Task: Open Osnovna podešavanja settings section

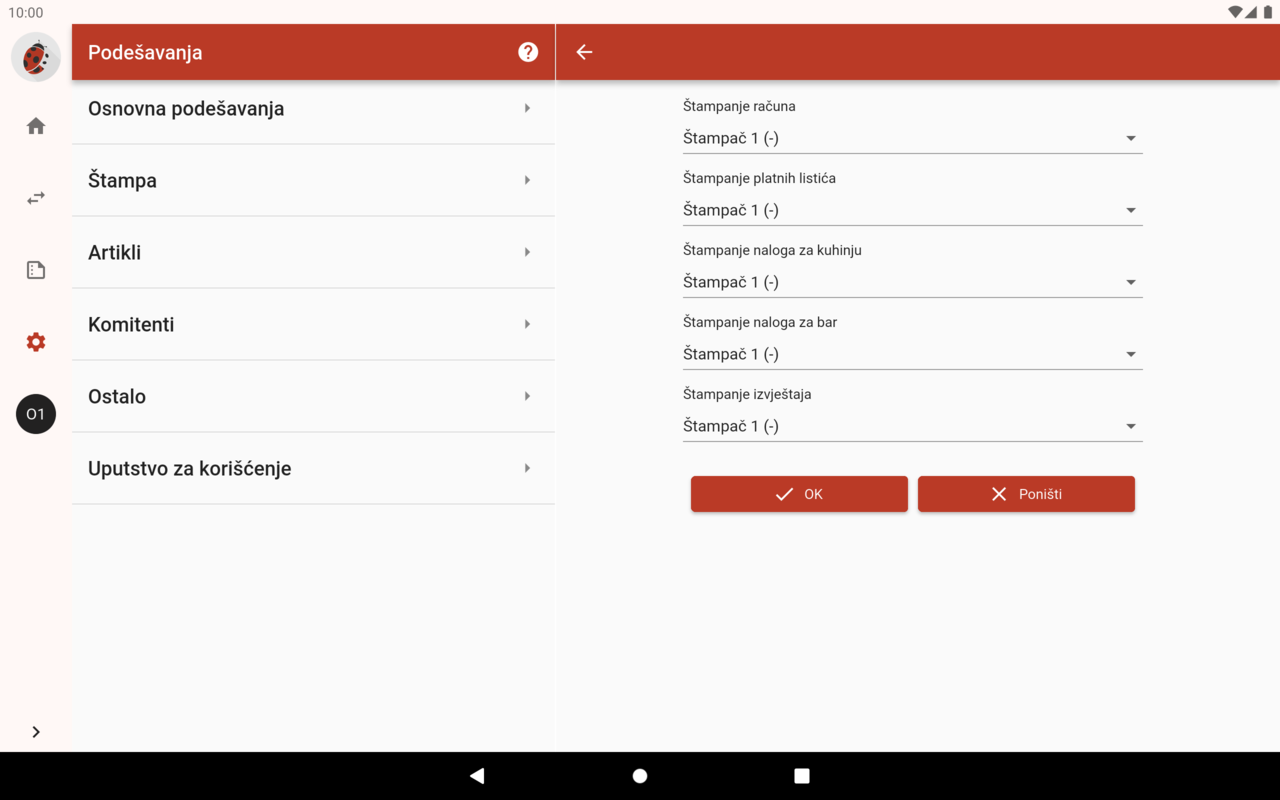Action: click(313, 108)
